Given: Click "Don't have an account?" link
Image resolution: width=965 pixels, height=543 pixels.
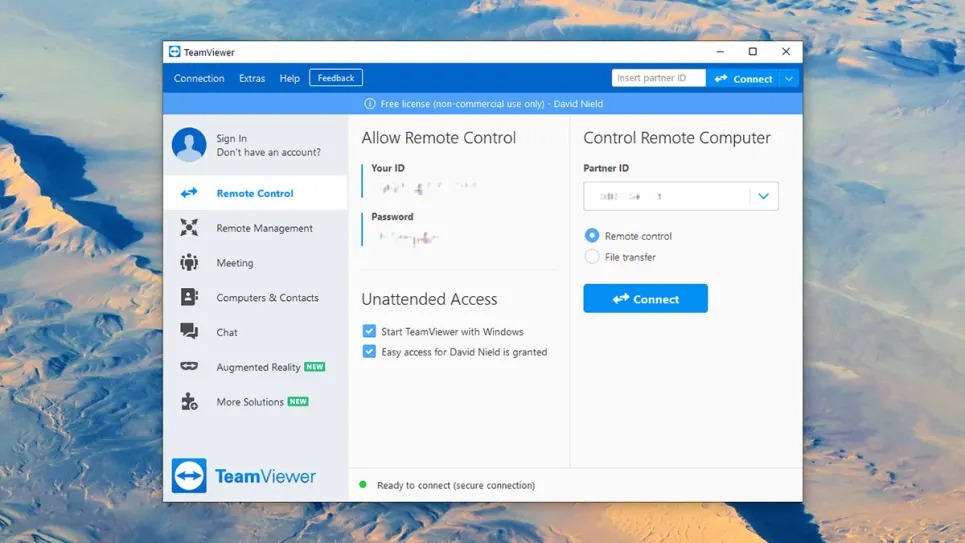Looking at the screenshot, I should pyautogui.click(x=268, y=152).
